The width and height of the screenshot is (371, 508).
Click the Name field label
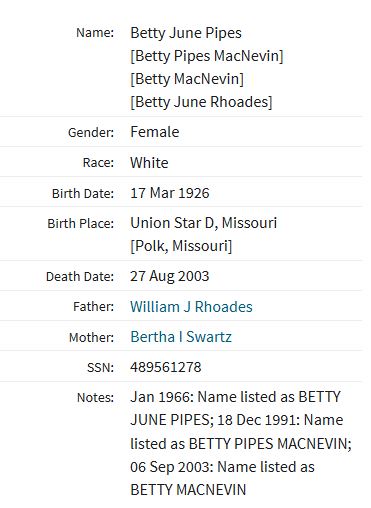coord(95,33)
